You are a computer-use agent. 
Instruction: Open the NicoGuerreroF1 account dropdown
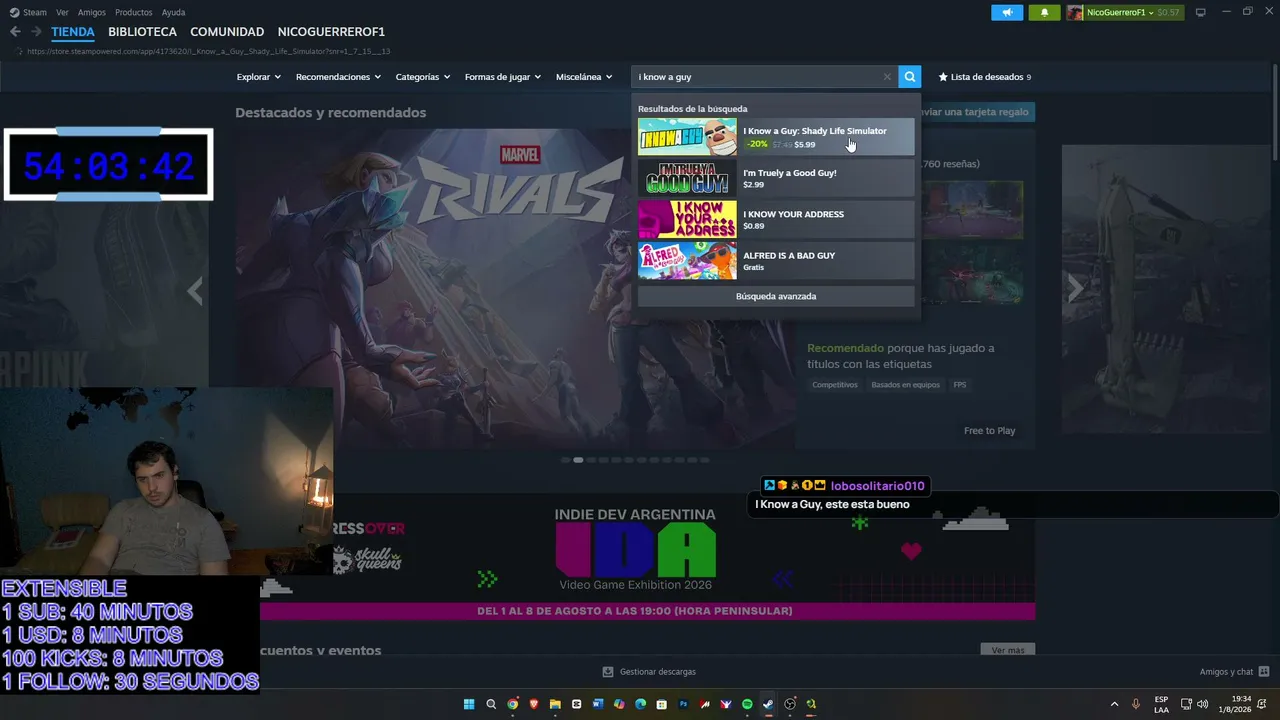point(1119,12)
